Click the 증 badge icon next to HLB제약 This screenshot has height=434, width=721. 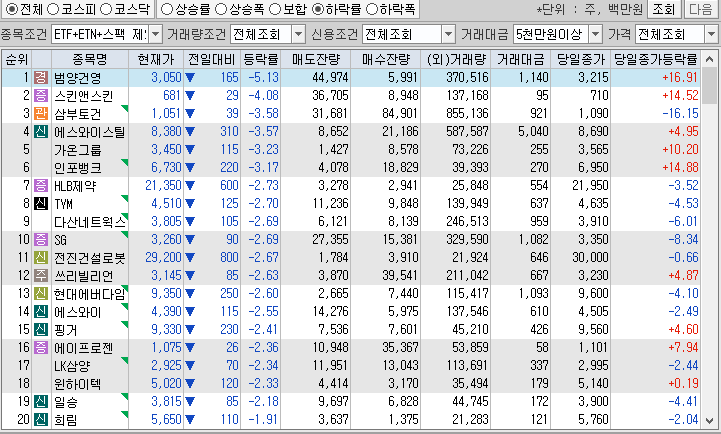pos(41,186)
